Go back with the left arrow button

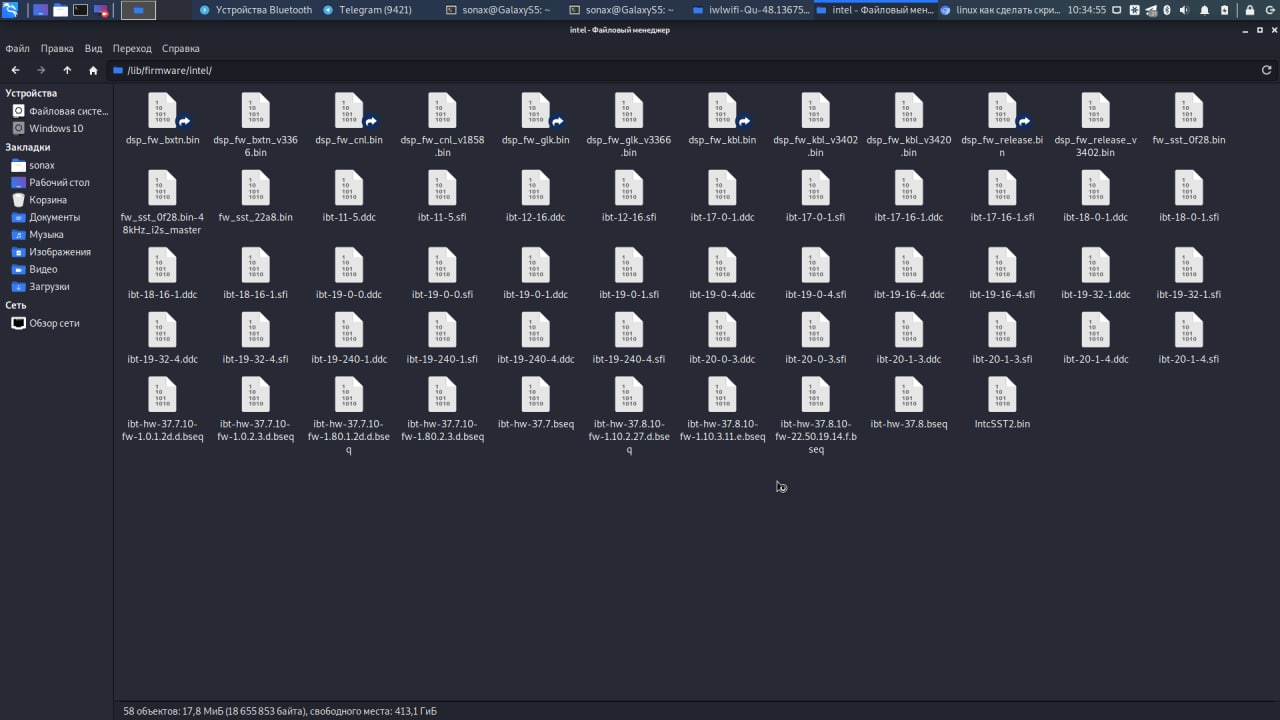[x=15, y=70]
